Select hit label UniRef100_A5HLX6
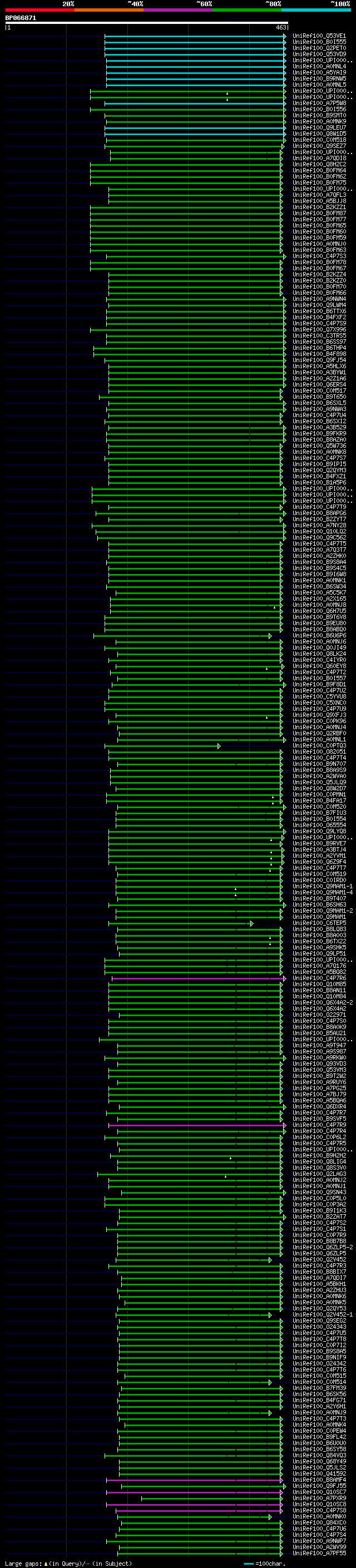The height and width of the screenshot is (1568, 356). [319, 367]
